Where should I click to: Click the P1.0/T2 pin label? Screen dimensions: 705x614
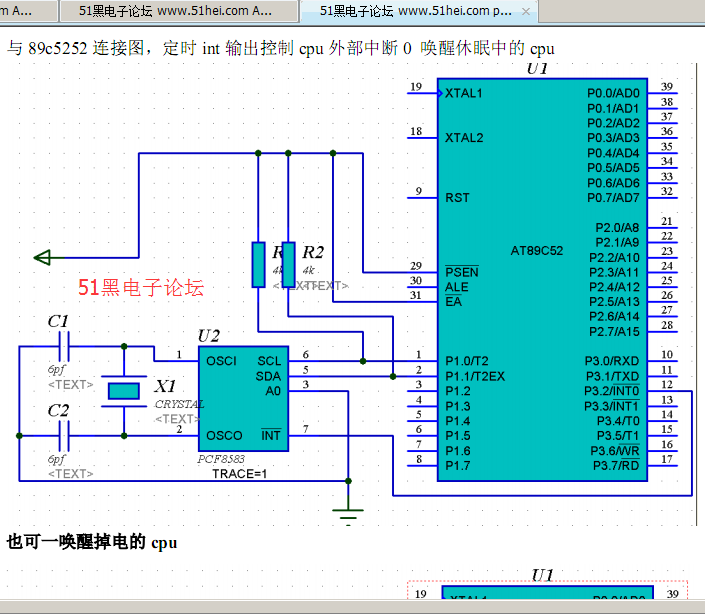pyautogui.click(x=467, y=361)
